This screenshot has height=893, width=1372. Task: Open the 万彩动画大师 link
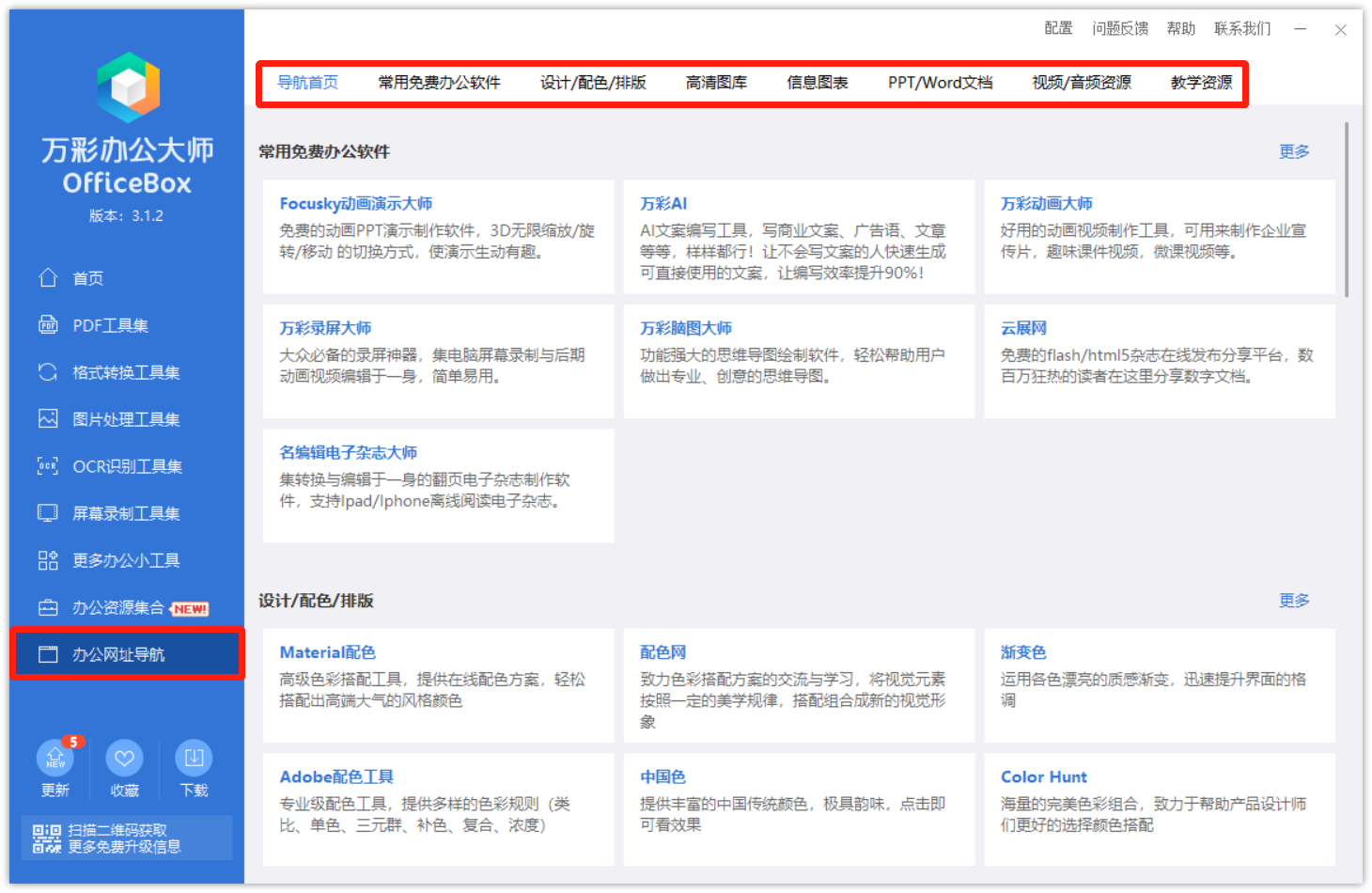[x=1047, y=203]
